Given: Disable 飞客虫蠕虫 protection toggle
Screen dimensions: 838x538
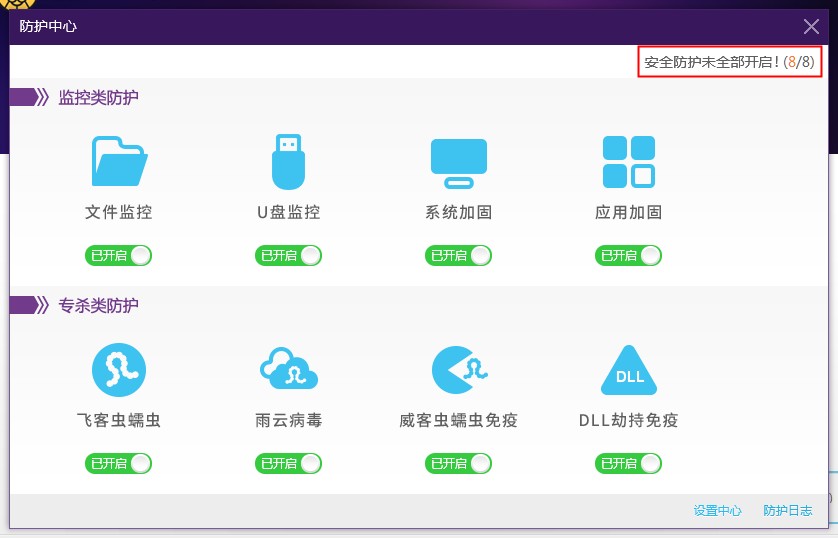Looking at the screenshot, I should pos(119,463).
